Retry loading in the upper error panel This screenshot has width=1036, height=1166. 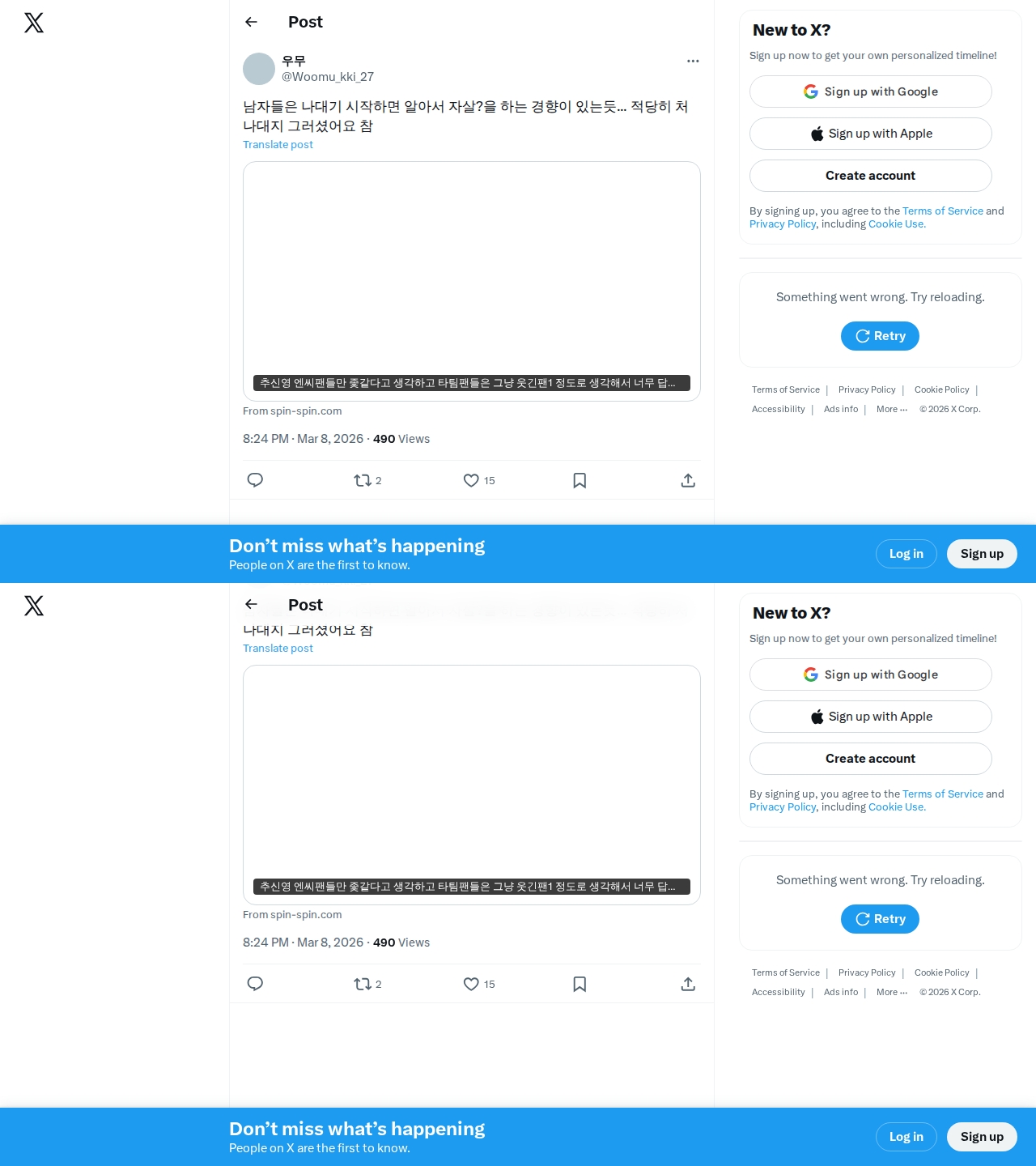[x=880, y=336]
